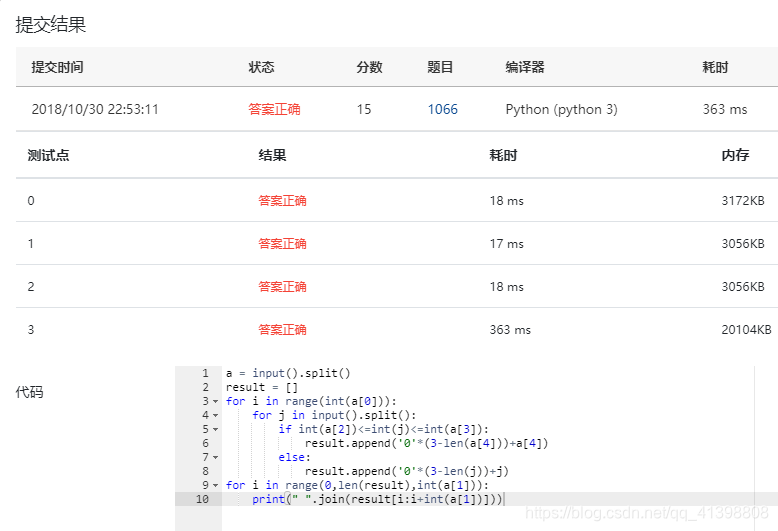This screenshot has height=531, width=778.
Task: Click memory value 20104KB
Action: [746, 330]
